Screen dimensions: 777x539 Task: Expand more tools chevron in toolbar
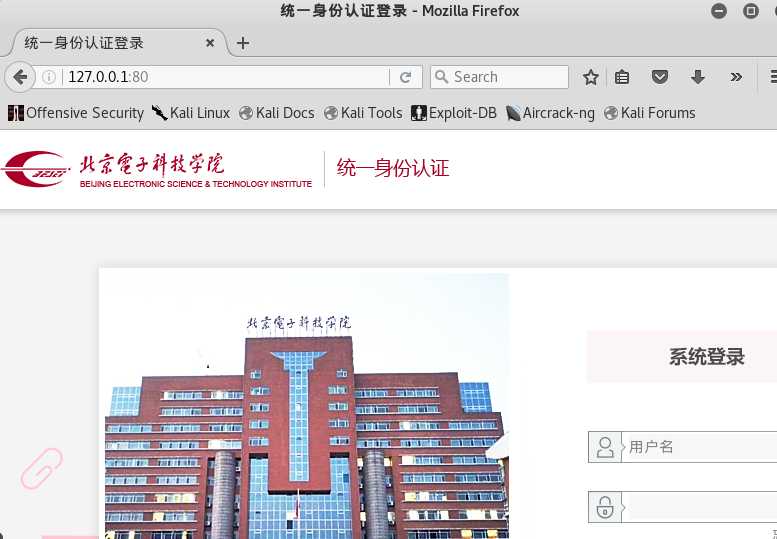click(736, 77)
